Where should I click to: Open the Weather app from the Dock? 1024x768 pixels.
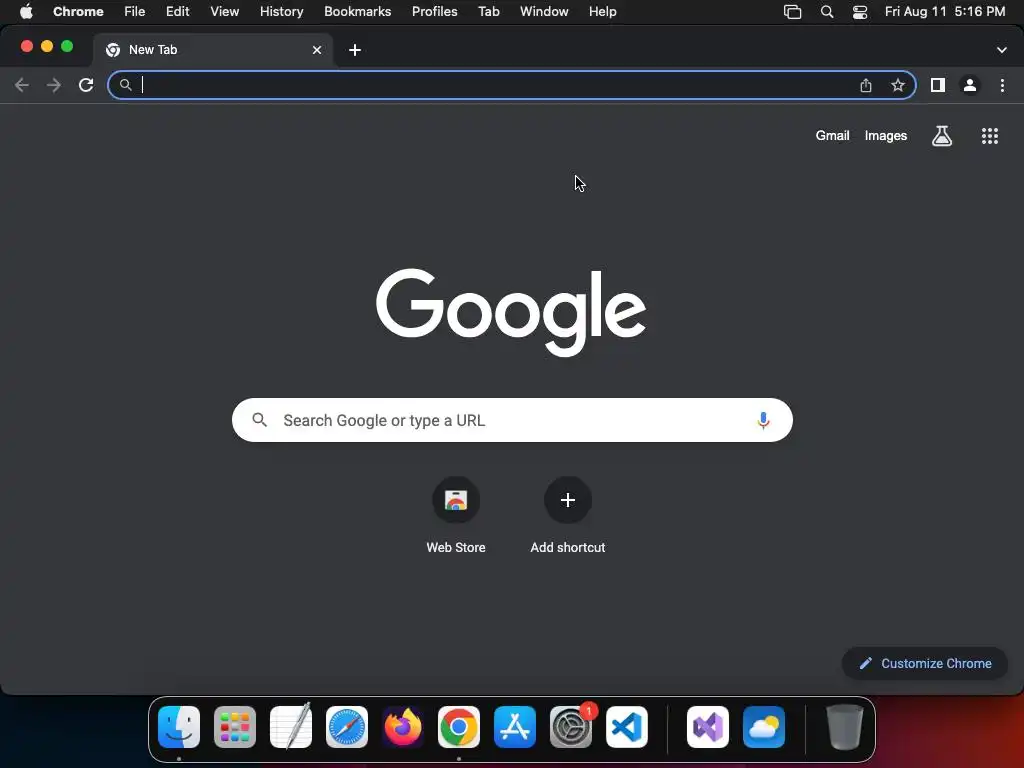[764, 727]
